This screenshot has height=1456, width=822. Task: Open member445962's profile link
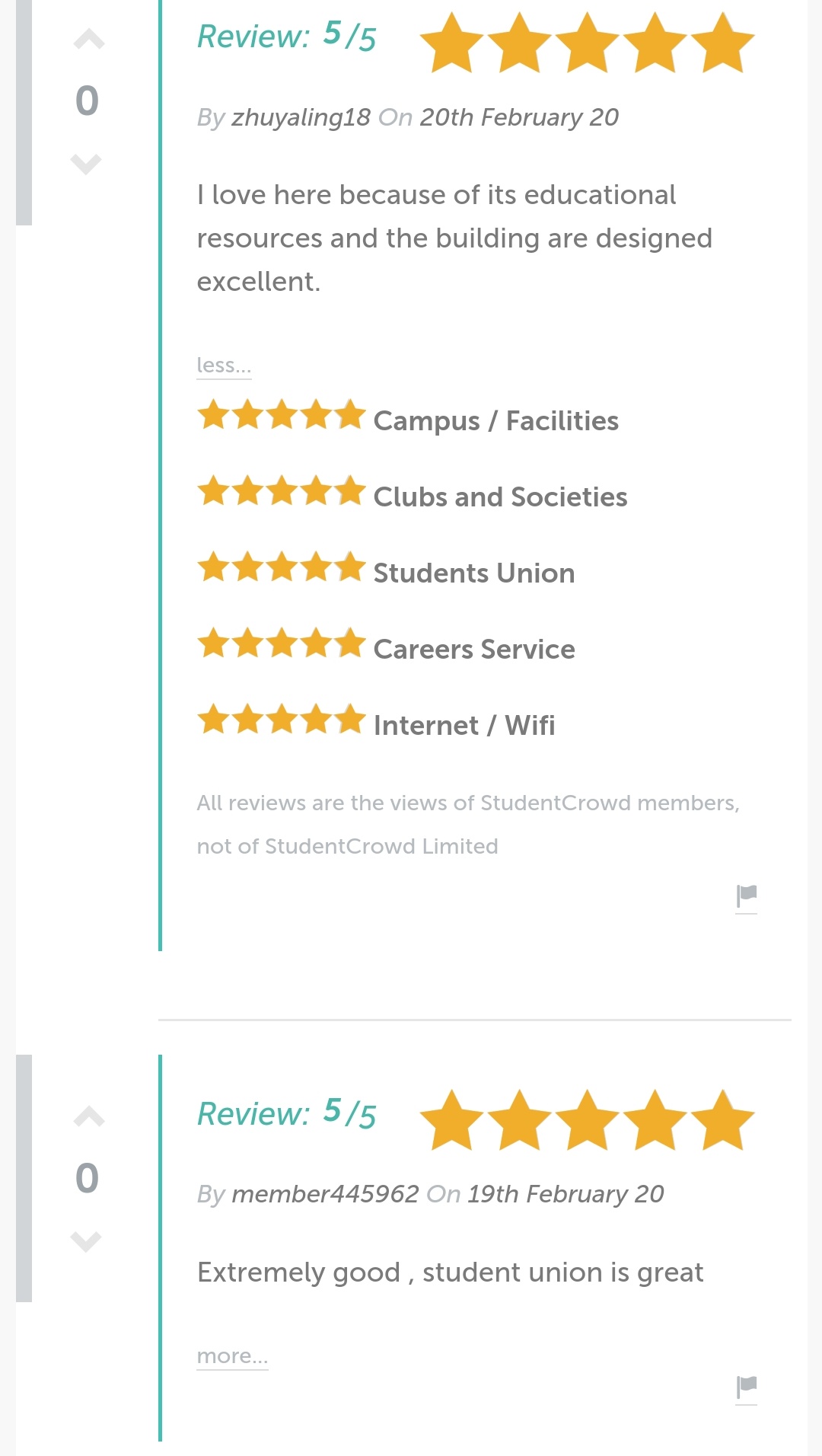point(325,1194)
